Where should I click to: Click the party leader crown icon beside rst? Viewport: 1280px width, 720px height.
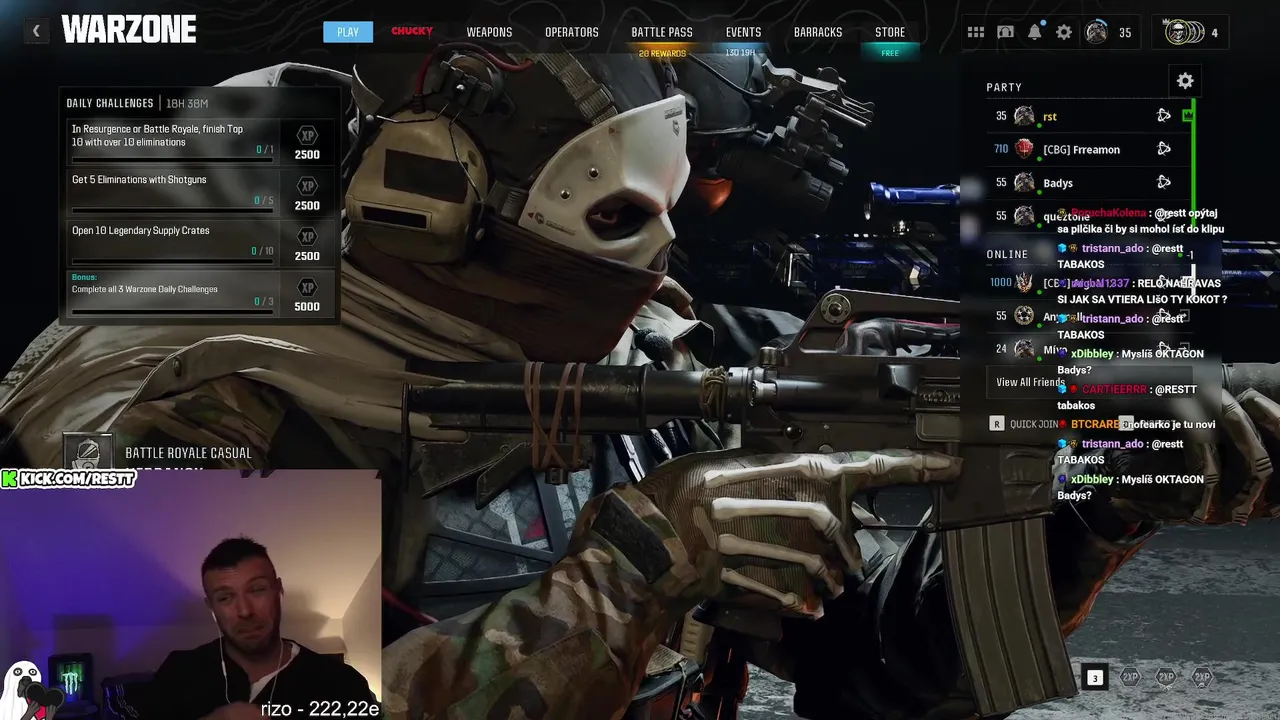click(x=1187, y=116)
